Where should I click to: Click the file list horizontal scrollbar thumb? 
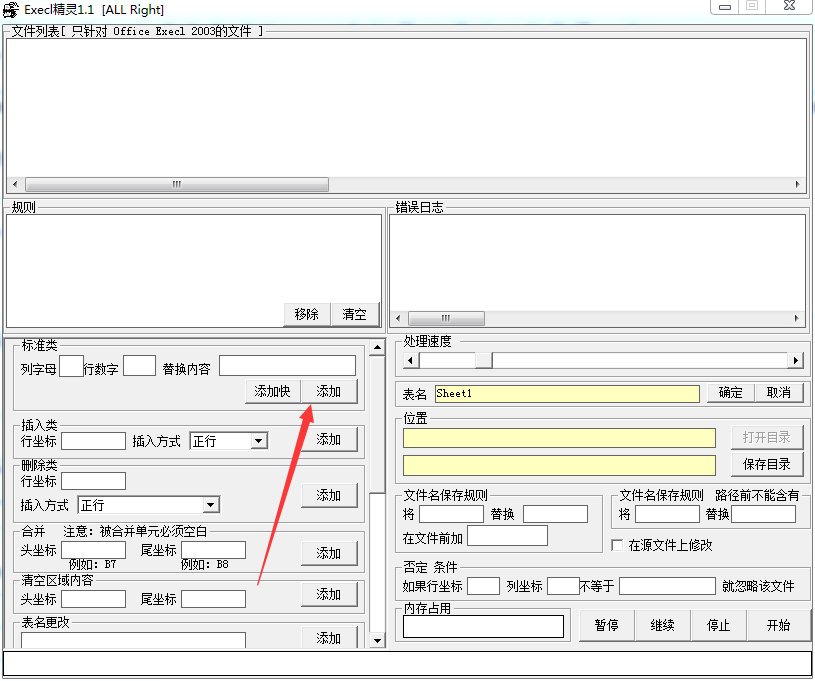coord(177,185)
